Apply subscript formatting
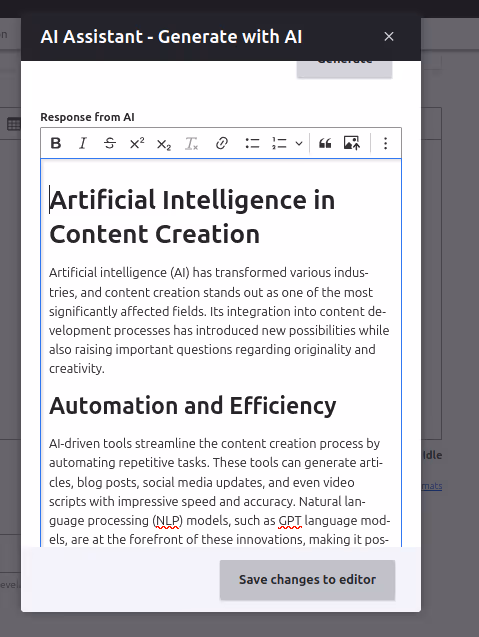 pyautogui.click(x=164, y=143)
